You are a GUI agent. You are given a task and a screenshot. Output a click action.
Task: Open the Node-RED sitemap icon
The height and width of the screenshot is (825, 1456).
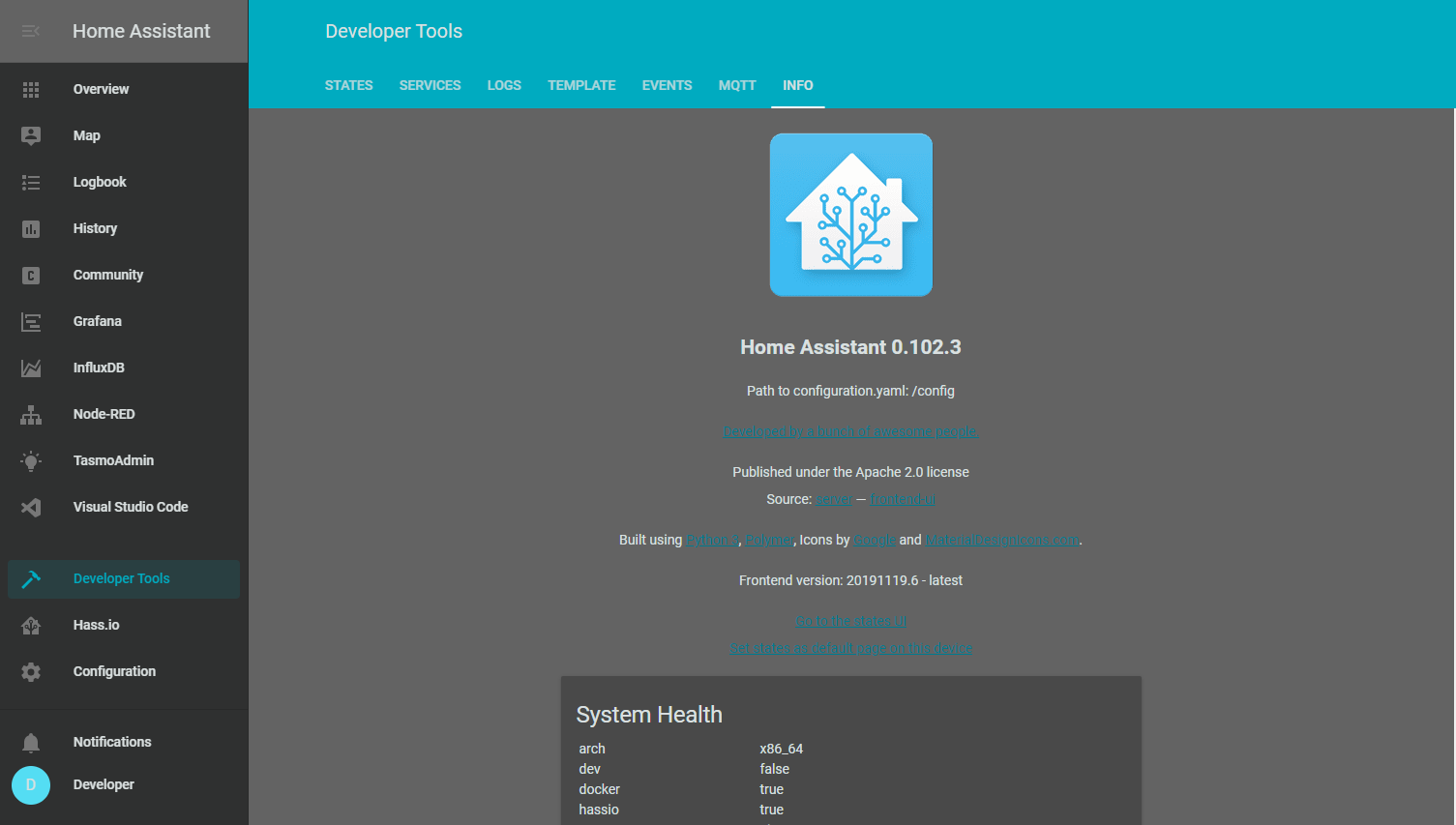(31, 414)
